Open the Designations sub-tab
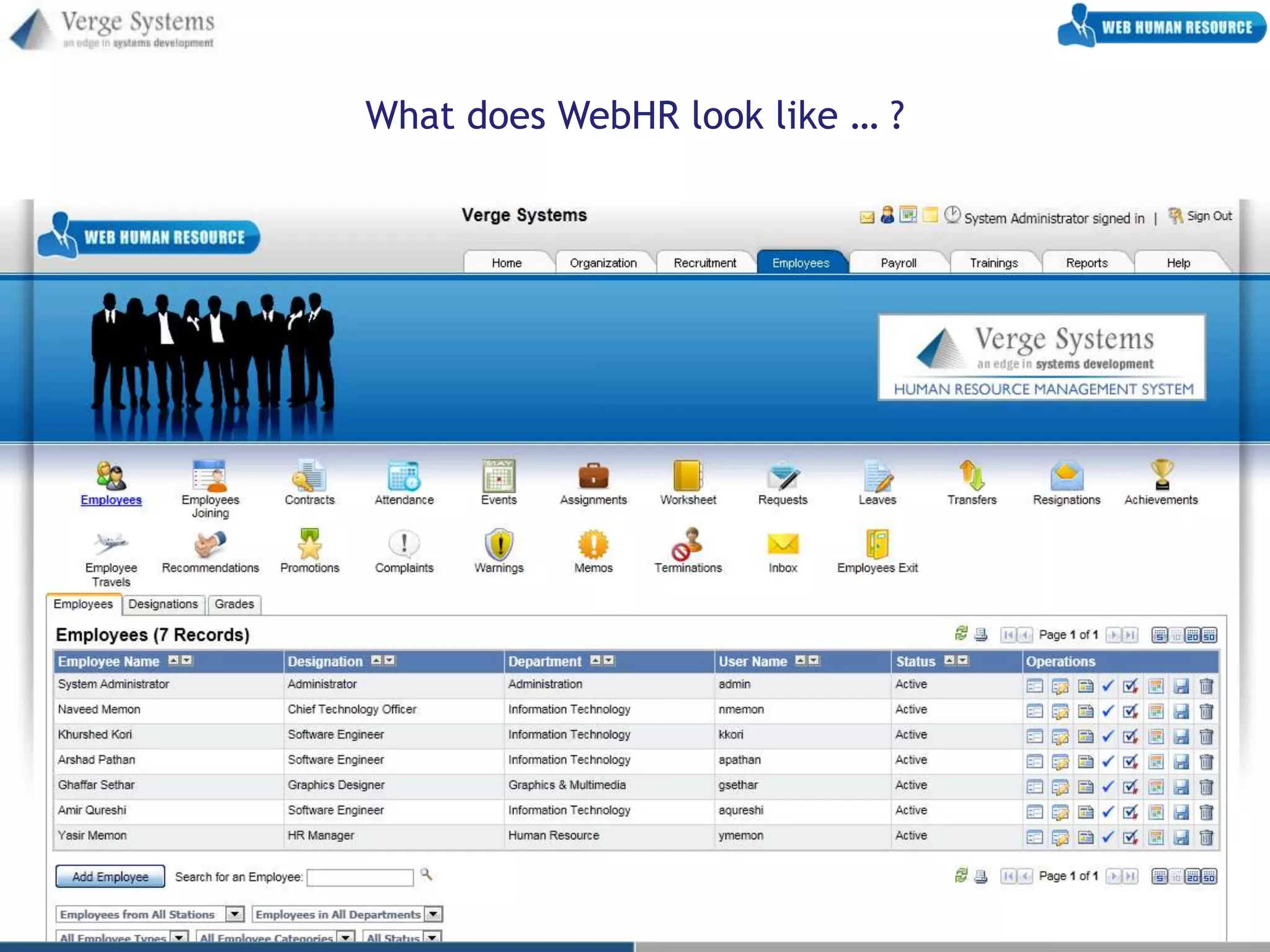Image resolution: width=1270 pixels, height=952 pixels. (x=163, y=604)
